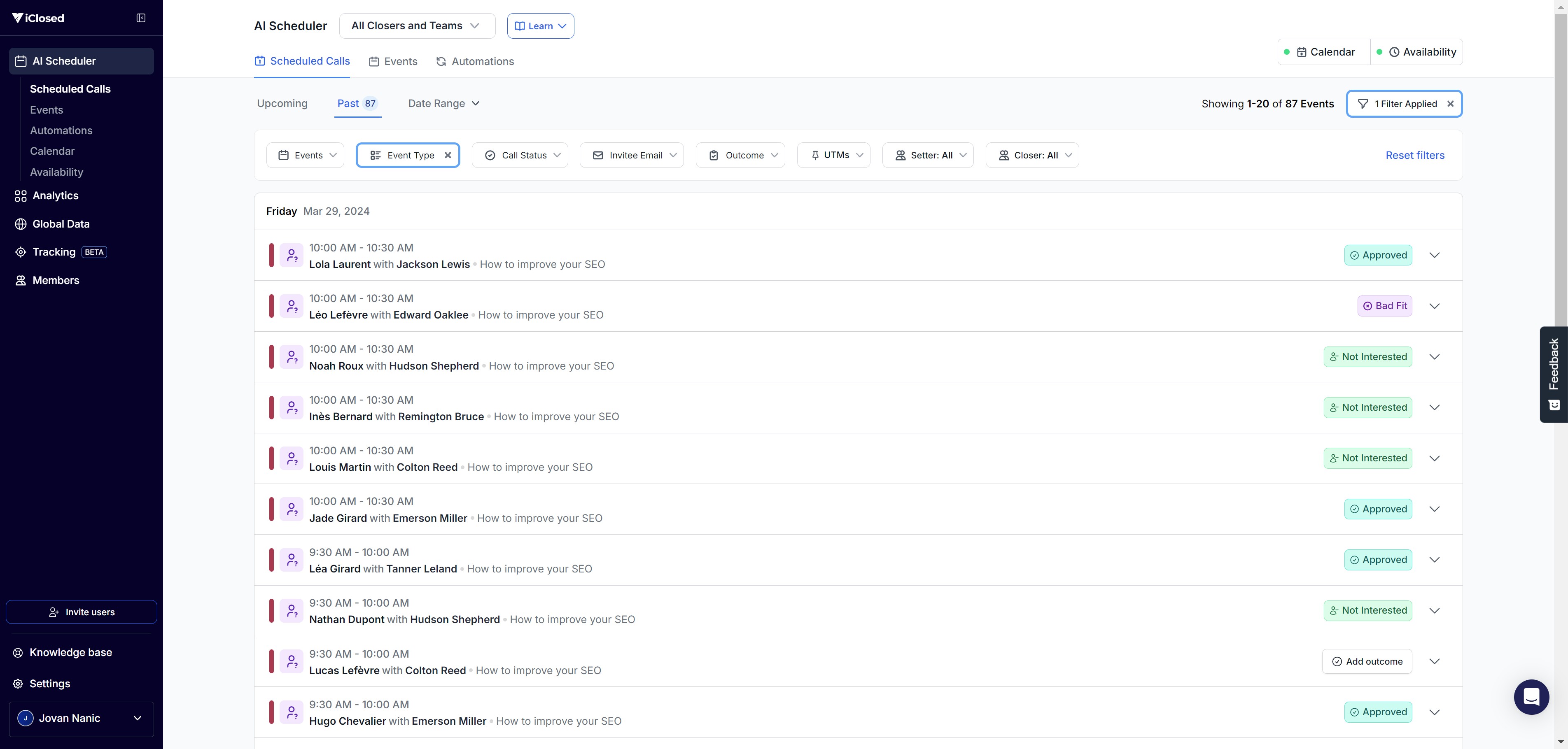Open the chat support bubble
The width and height of the screenshot is (1568, 749).
tap(1531, 697)
